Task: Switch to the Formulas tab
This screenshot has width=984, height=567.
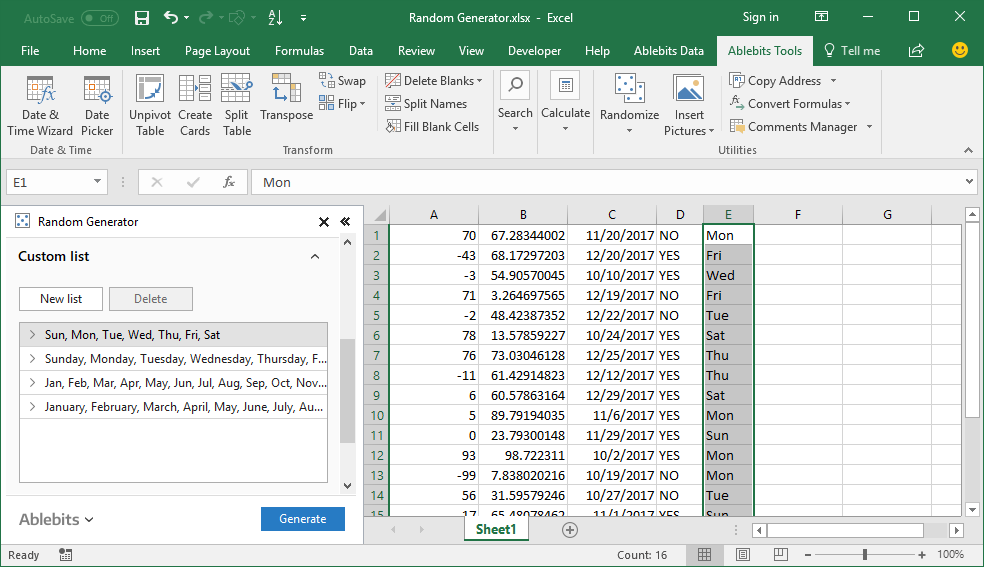Action: pyautogui.click(x=299, y=51)
